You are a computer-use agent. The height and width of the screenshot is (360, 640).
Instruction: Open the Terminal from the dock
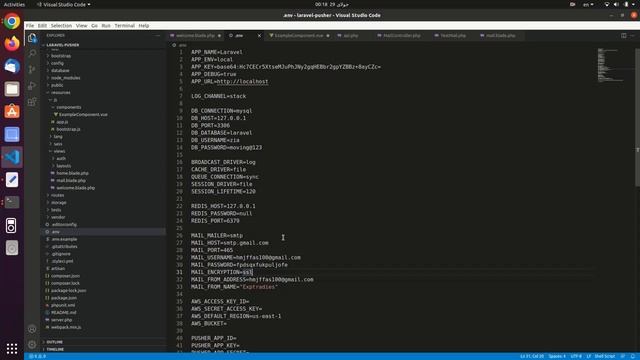[12, 202]
